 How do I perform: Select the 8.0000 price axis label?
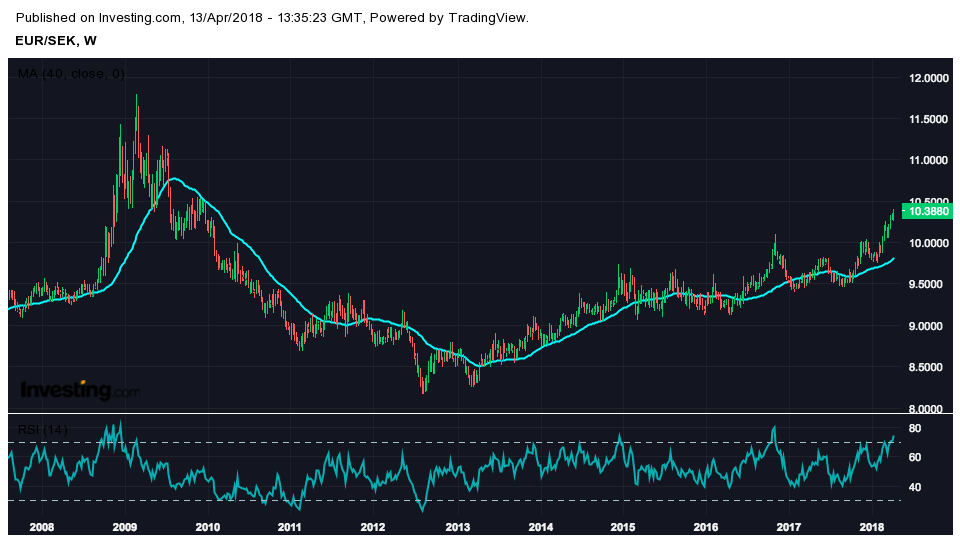pos(929,409)
